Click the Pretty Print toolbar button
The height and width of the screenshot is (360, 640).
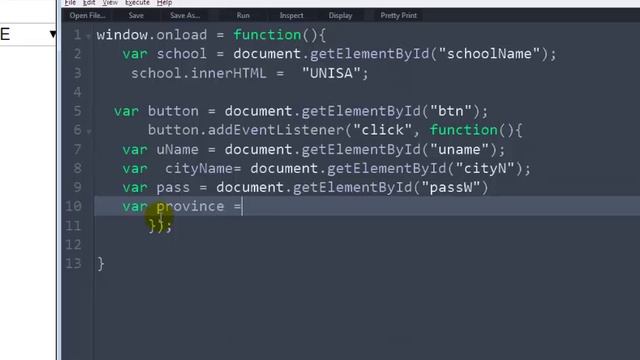[398, 16]
